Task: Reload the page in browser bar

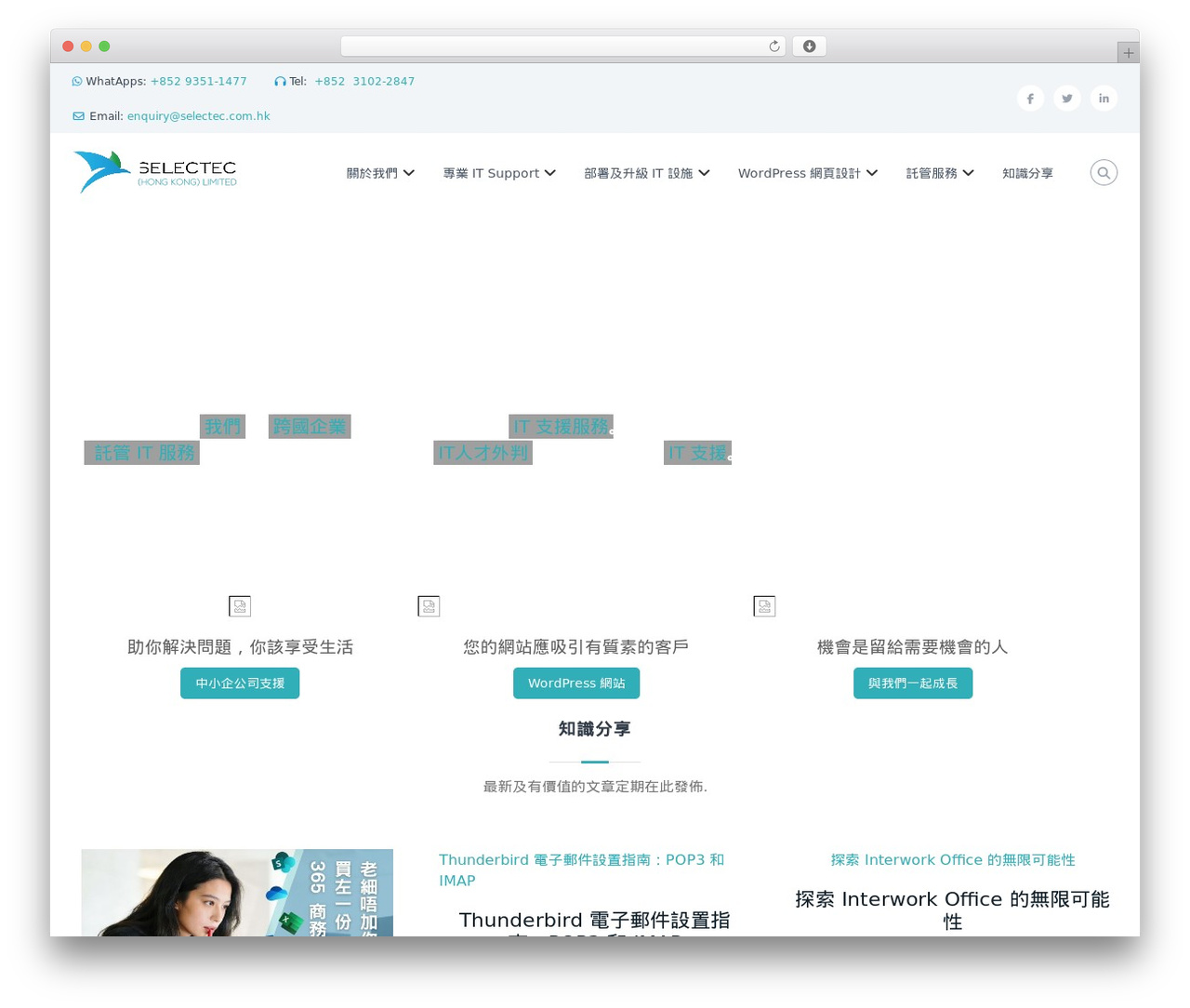Action: pos(773,46)
